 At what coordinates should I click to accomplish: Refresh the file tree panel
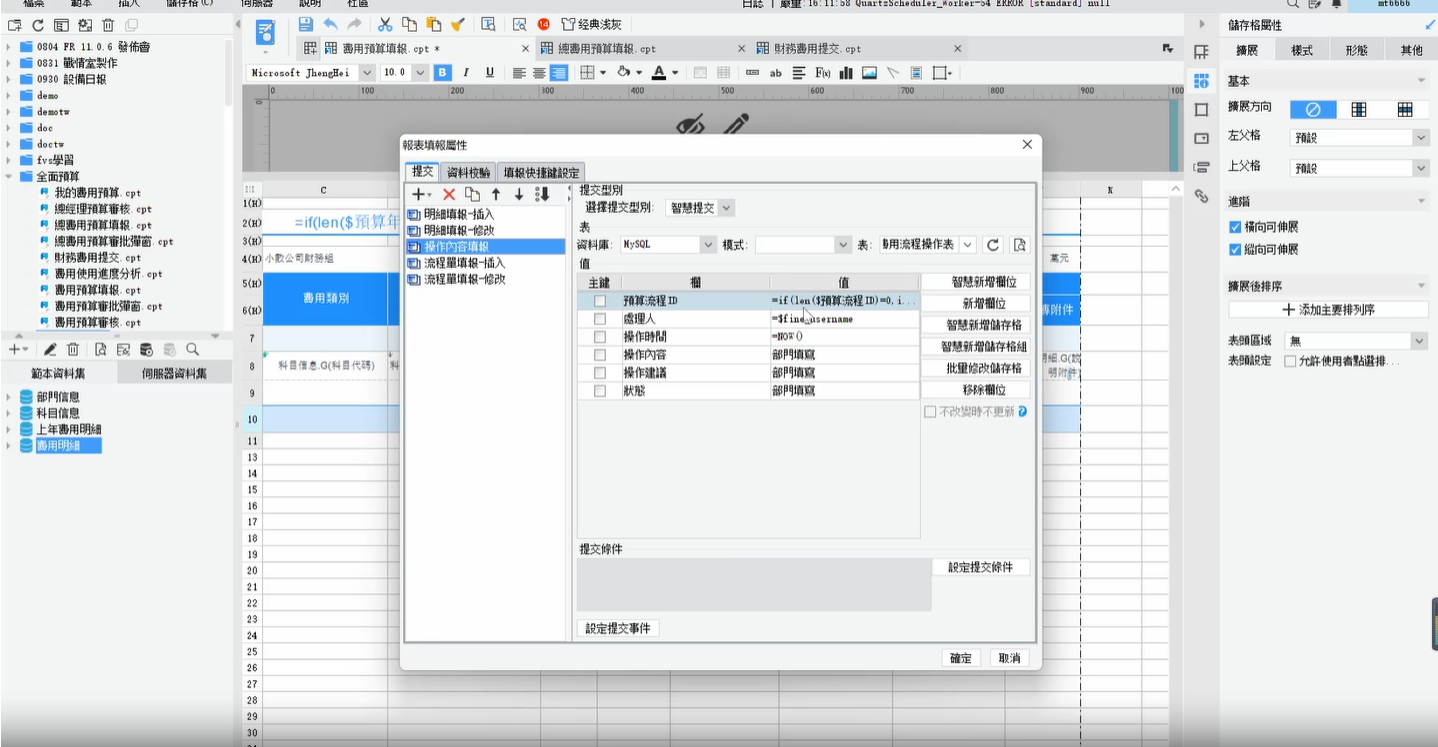[x=38, y=25]
